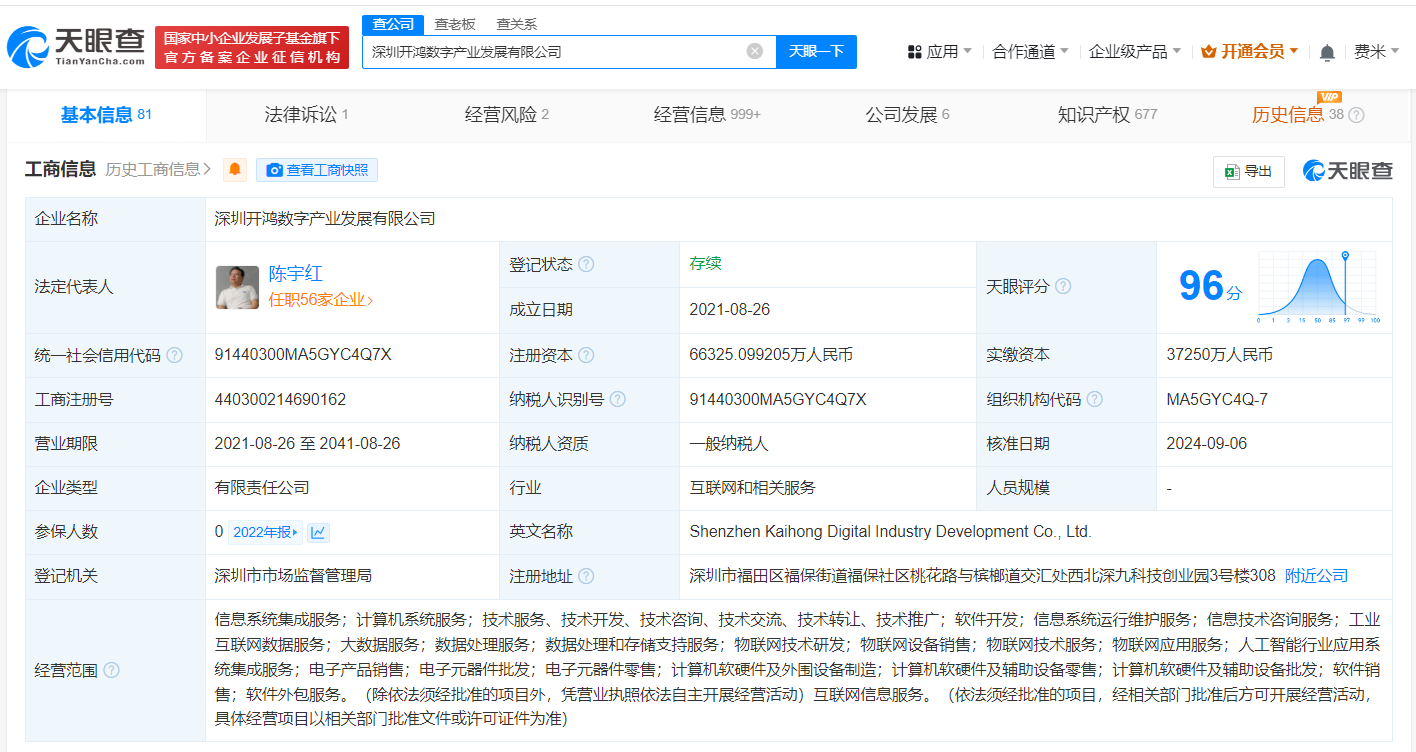Open the trend chart icon beside 2022年报
This screenshot has height=752, width=1416.
click(318, 532)
